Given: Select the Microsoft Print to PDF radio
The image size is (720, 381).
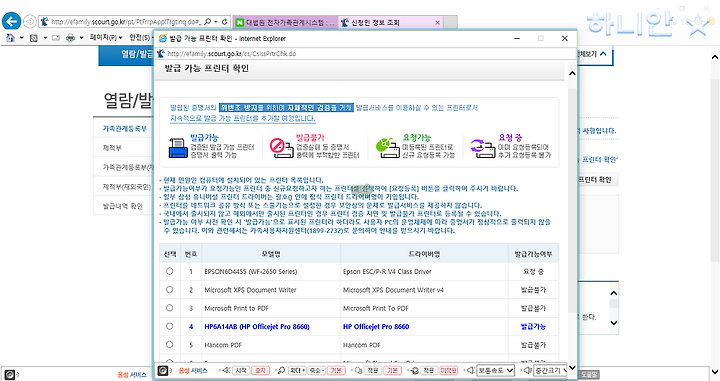Looking at the screenshot, I should pos(169,308).
